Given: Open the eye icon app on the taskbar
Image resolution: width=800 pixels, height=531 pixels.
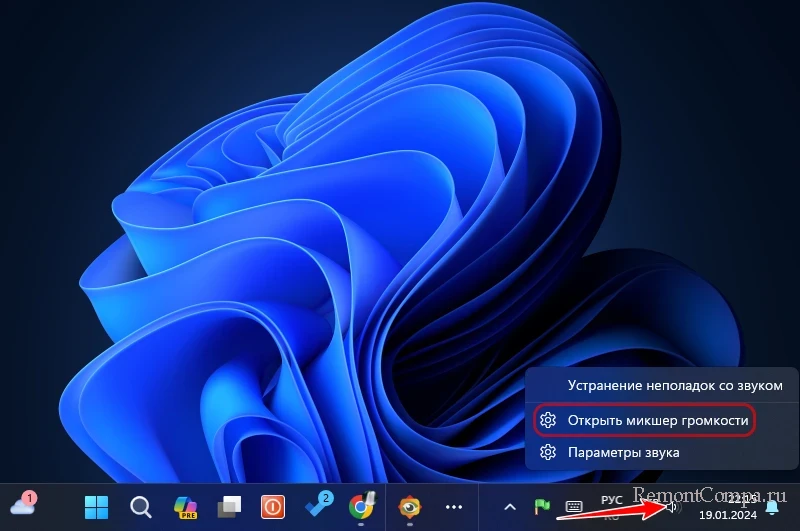Looking at the screenshot, I should tap(410, 507).
